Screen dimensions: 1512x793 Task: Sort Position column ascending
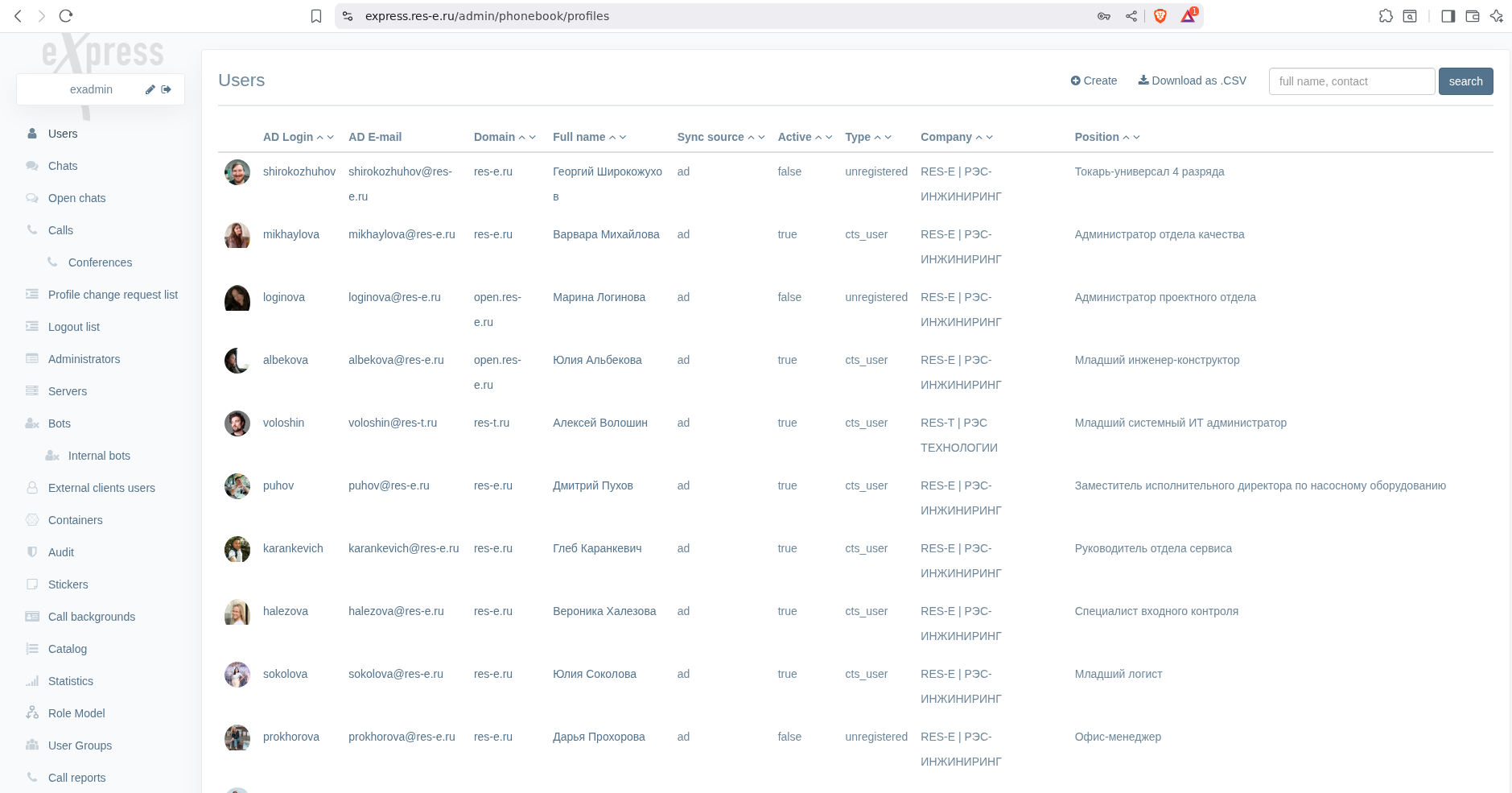click(1126, 138)
